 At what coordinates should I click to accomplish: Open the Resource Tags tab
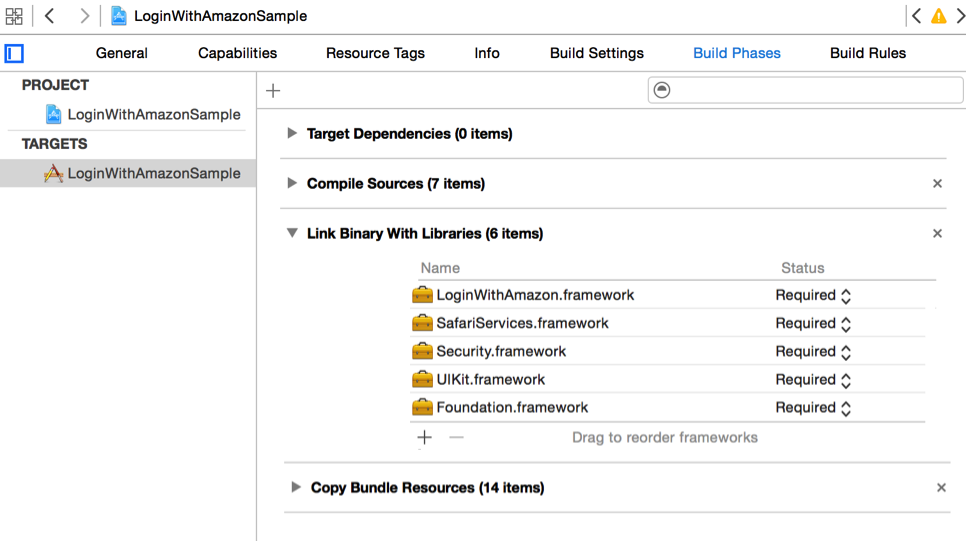375,53
